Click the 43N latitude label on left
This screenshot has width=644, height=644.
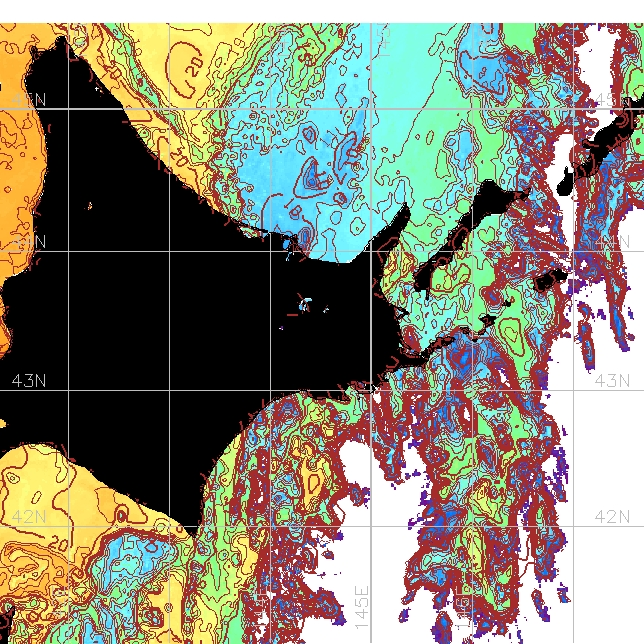click(x=29, y=381)
